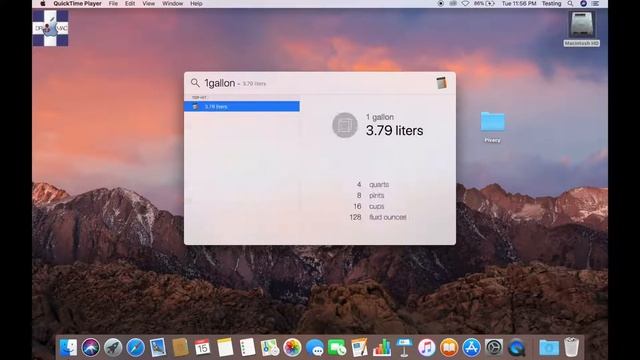Click the screen recording stop icon

coord(441,4)
